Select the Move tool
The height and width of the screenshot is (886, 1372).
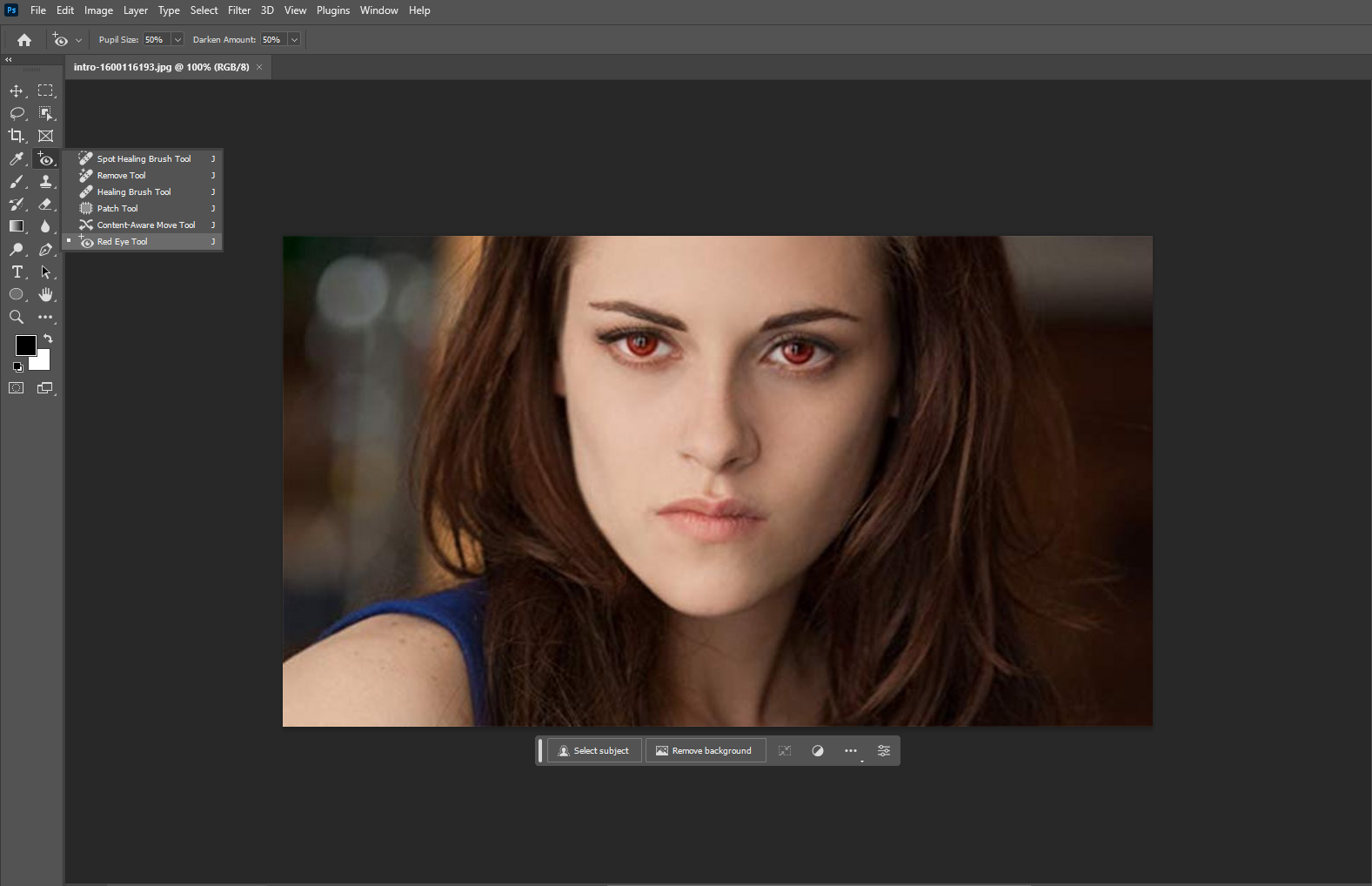16,91
